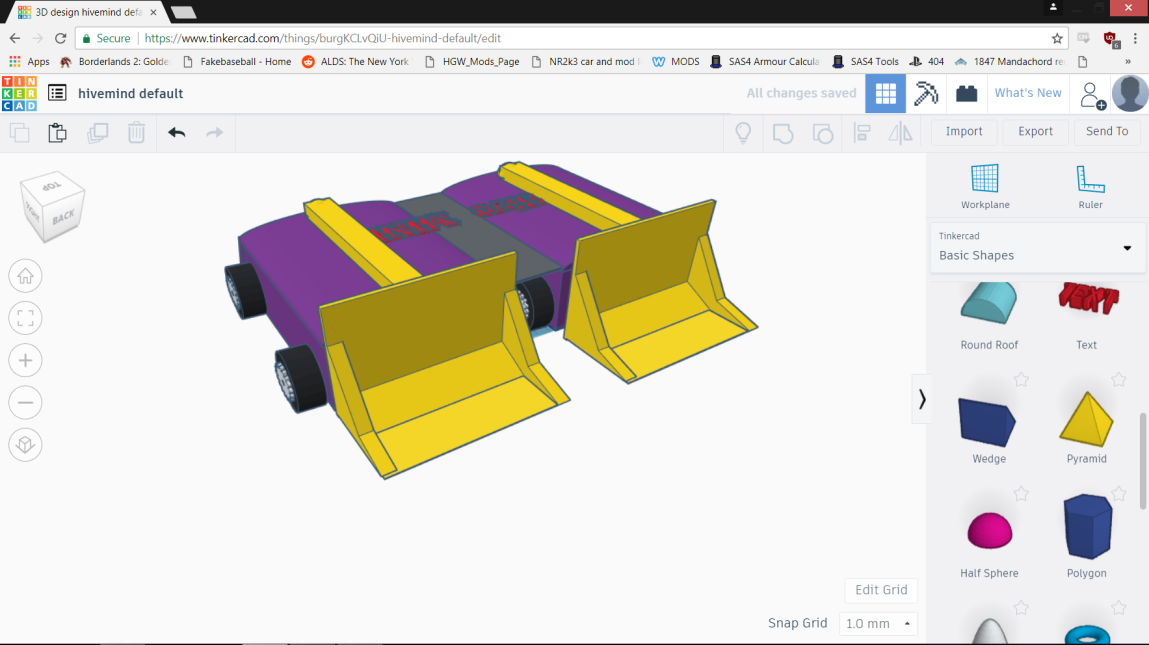Image resolution: width=1149 pixels, height=645 pixels.
Task: Open the What's New link
Action: pyautogui.click(x=1027, y=93)
